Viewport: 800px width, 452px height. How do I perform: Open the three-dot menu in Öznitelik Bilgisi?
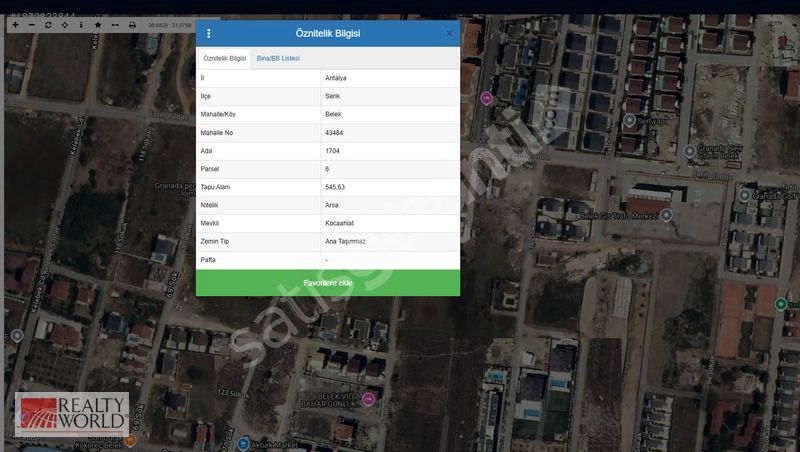pyautogui.click(x=209, y=34)
